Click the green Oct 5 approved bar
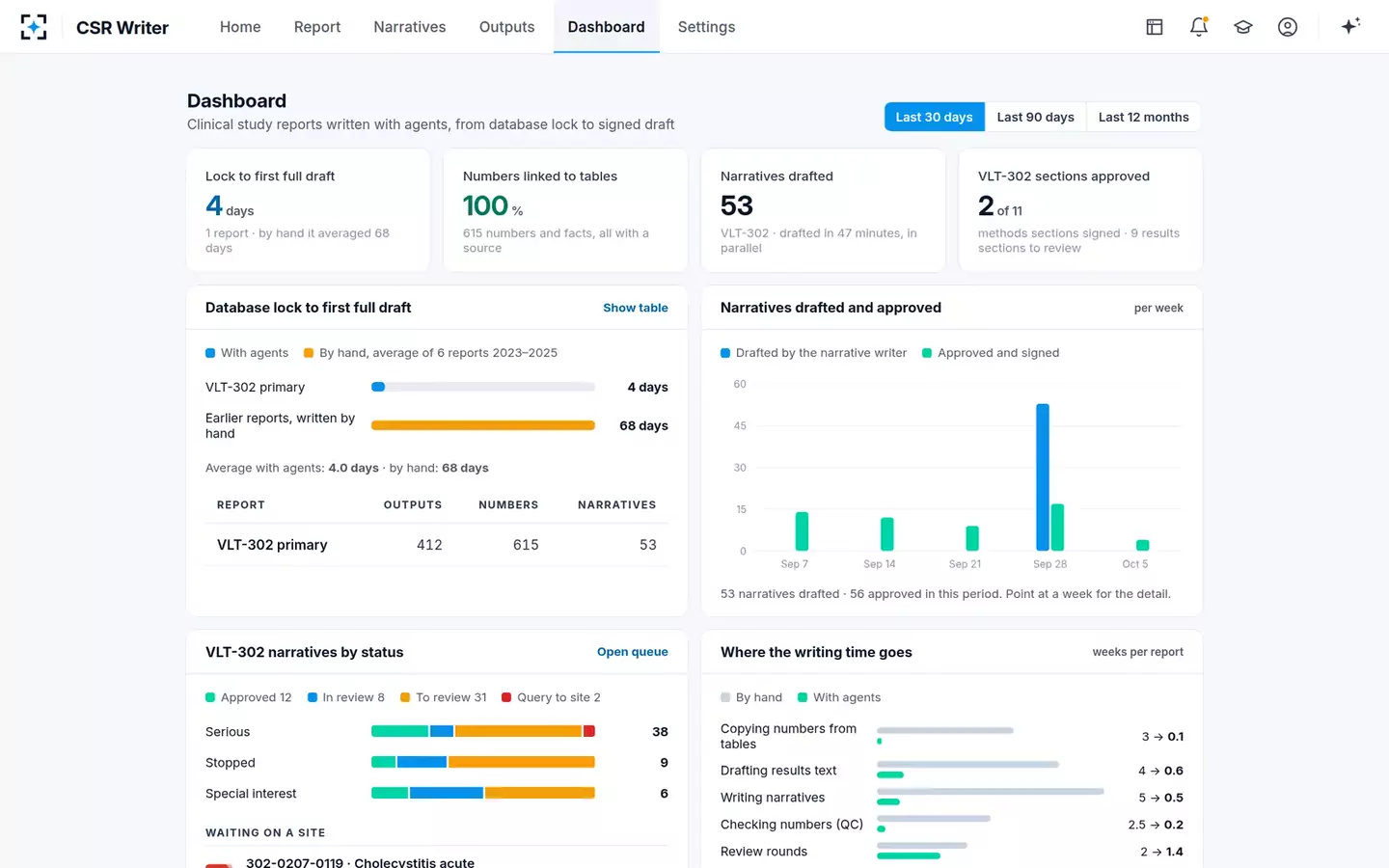The image size is (1389, 868). coord(1143,545)
